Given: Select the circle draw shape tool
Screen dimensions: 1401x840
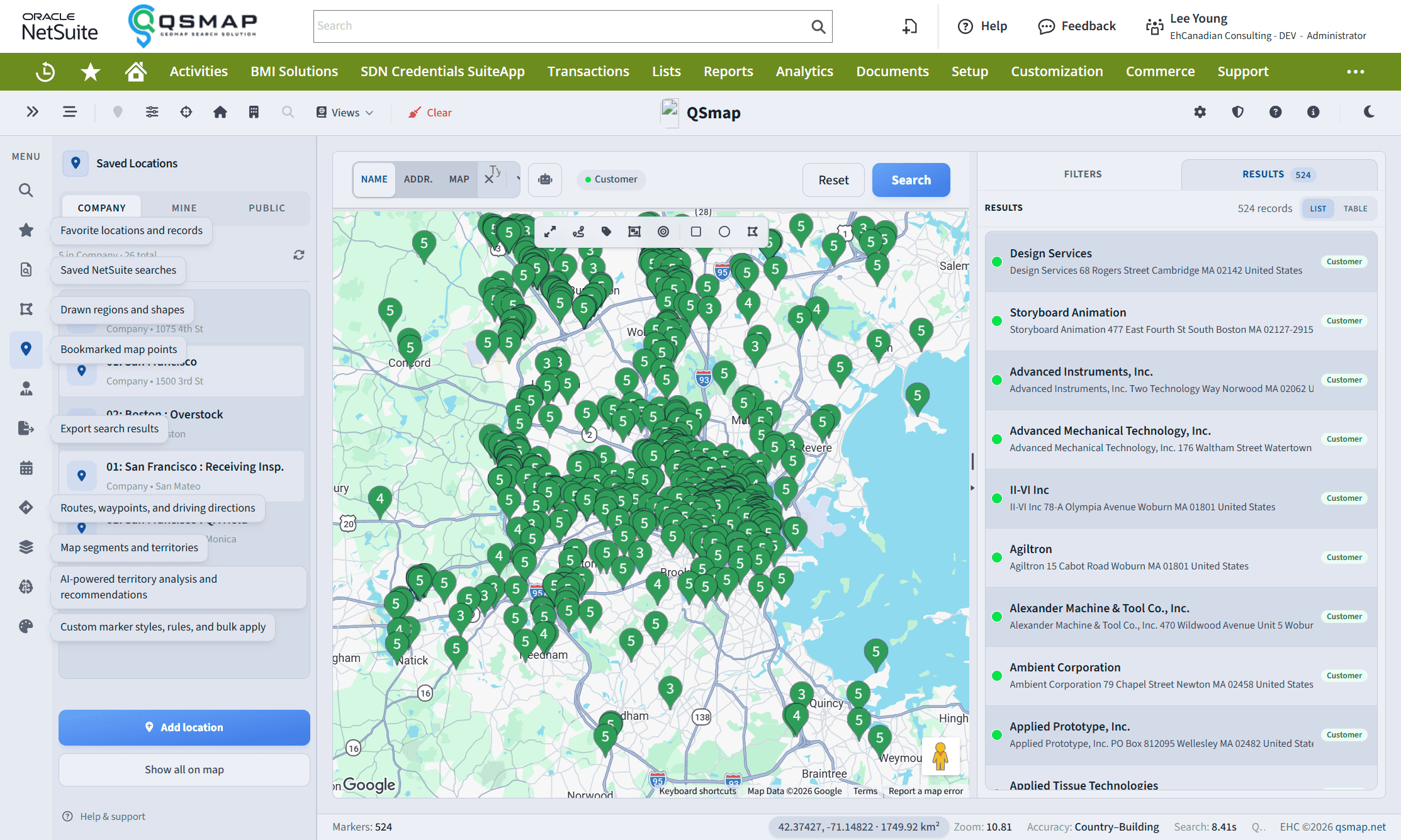Looking at the screenshot, I should tap(724, 232).
